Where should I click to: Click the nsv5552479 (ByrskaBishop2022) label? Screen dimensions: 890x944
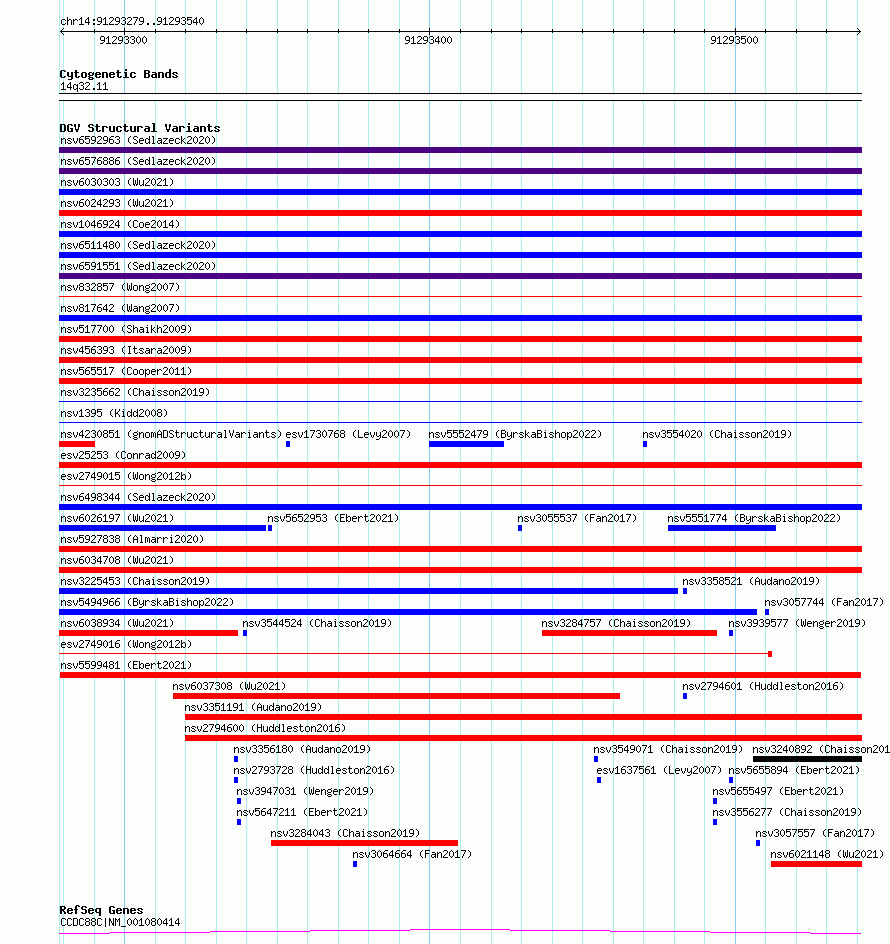coord(515,434)
